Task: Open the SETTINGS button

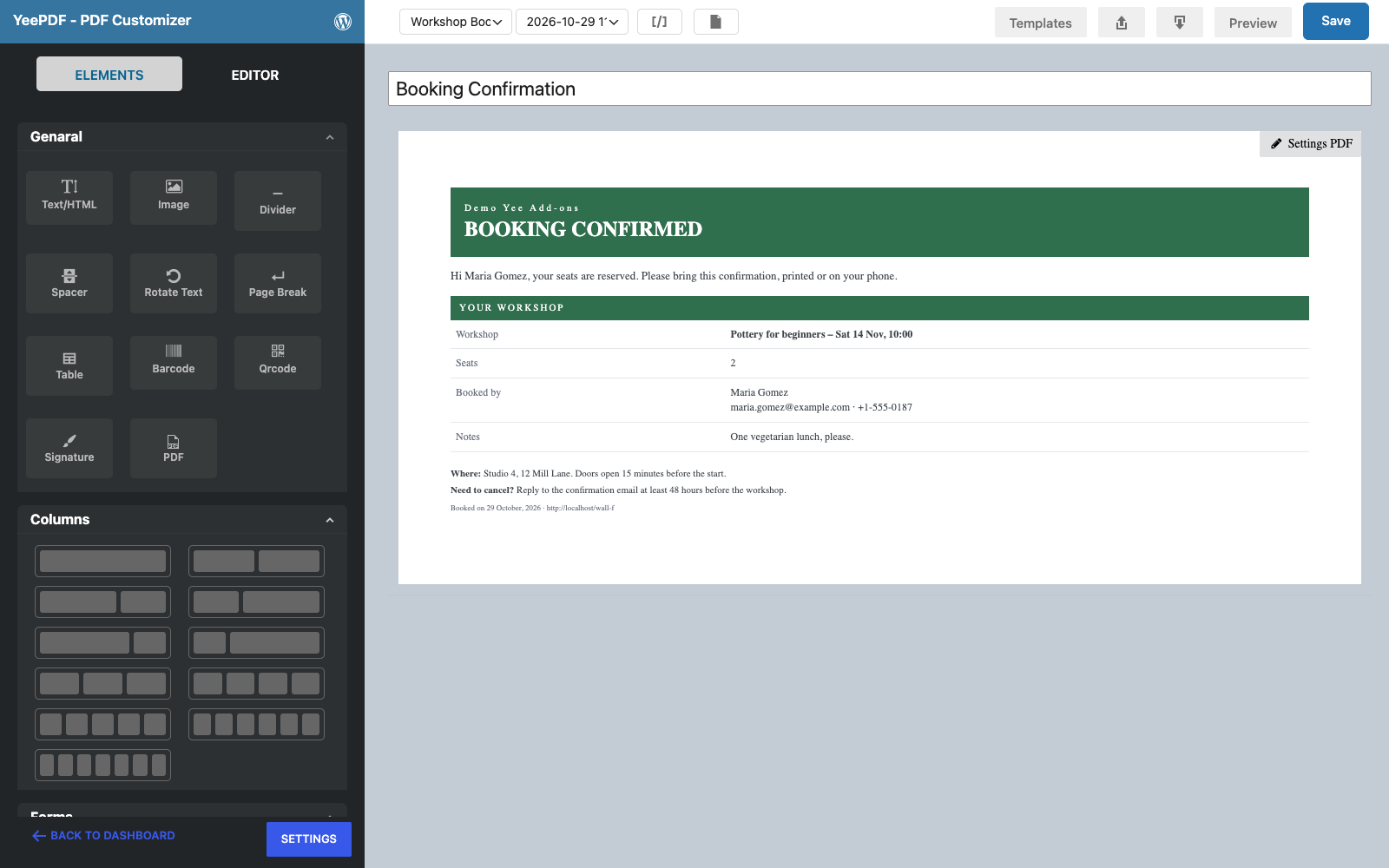Action: tap(309, 839)
